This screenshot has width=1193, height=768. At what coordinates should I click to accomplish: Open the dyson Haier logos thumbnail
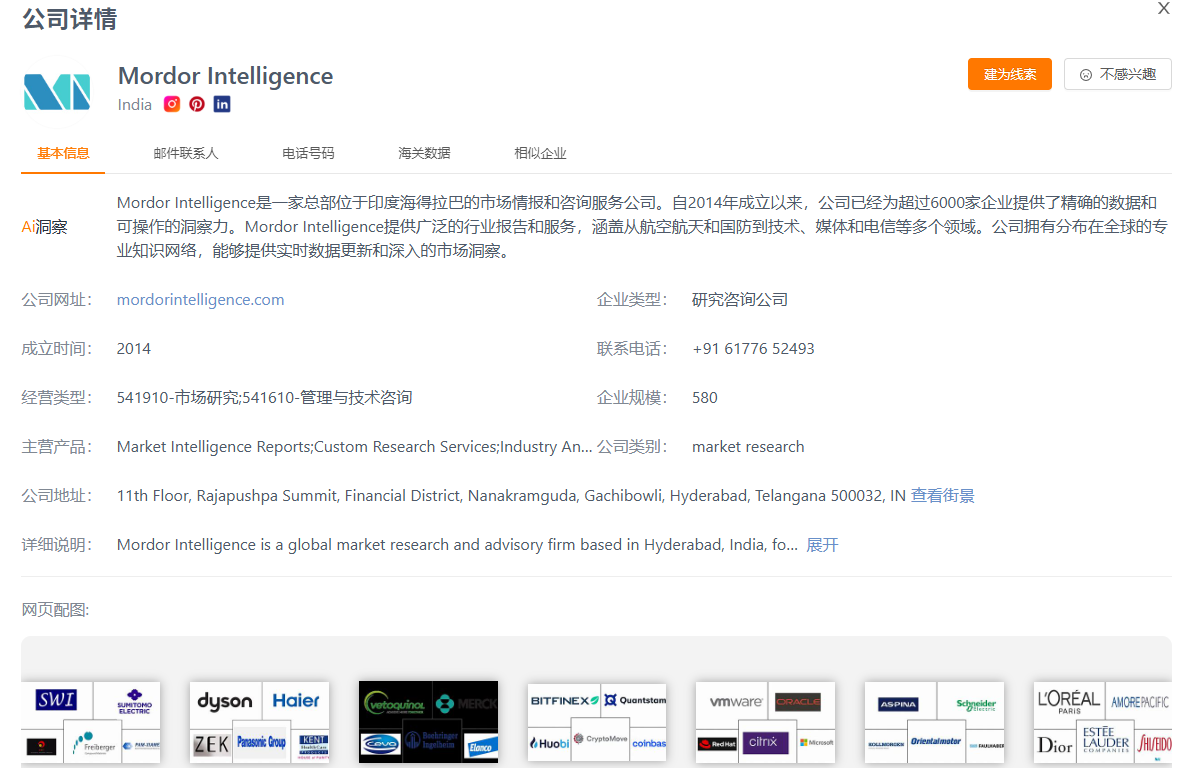click(x=259, y=722)
